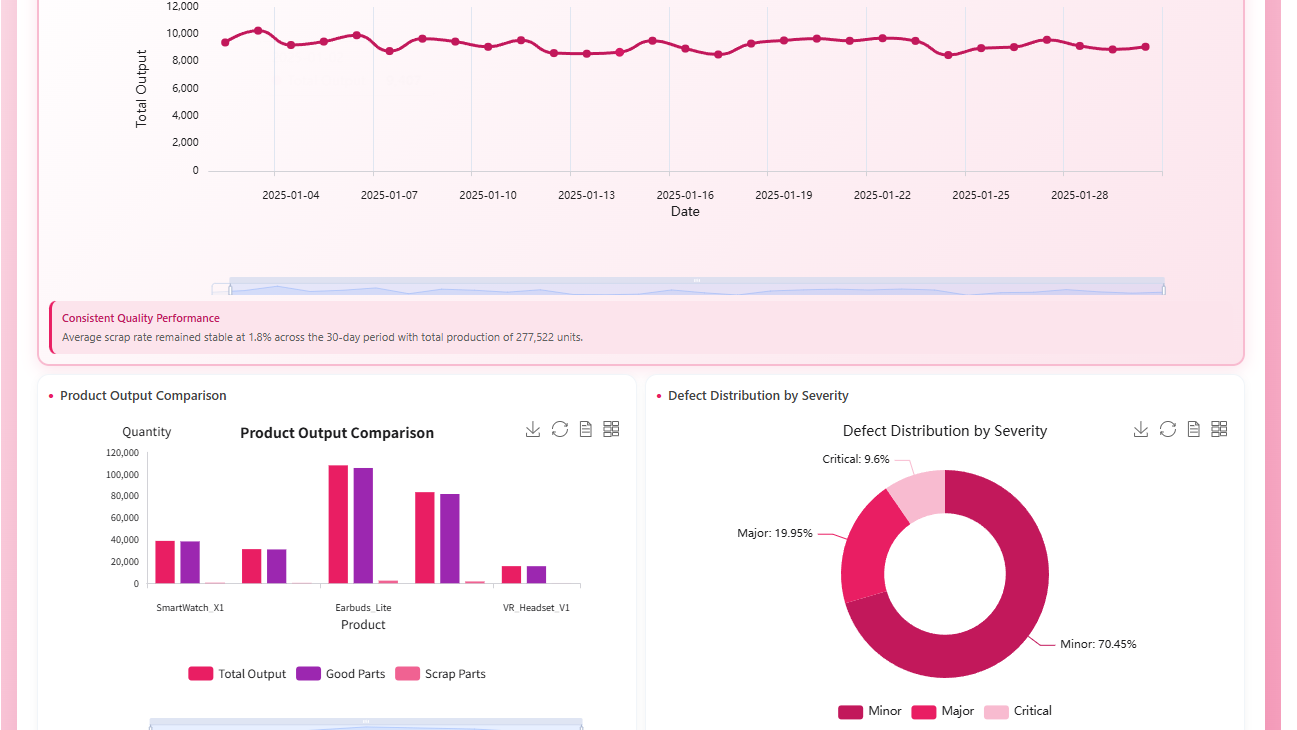Click the '2025-01-13' date axis label
Screen dimensions: 1297x730
pyautogui.click(x=587, y=195)
